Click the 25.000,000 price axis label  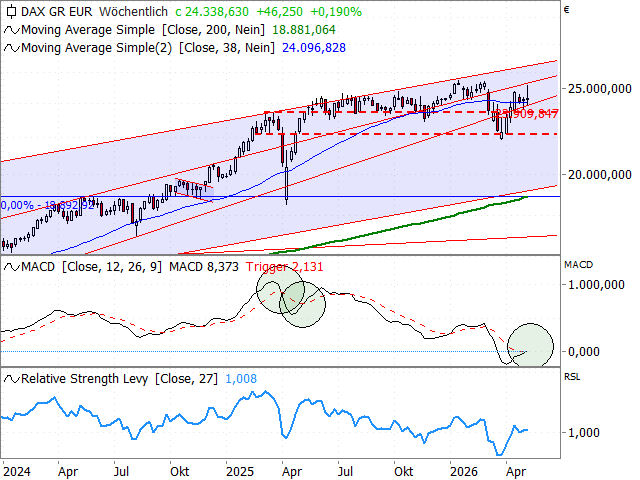coord(600,89)
